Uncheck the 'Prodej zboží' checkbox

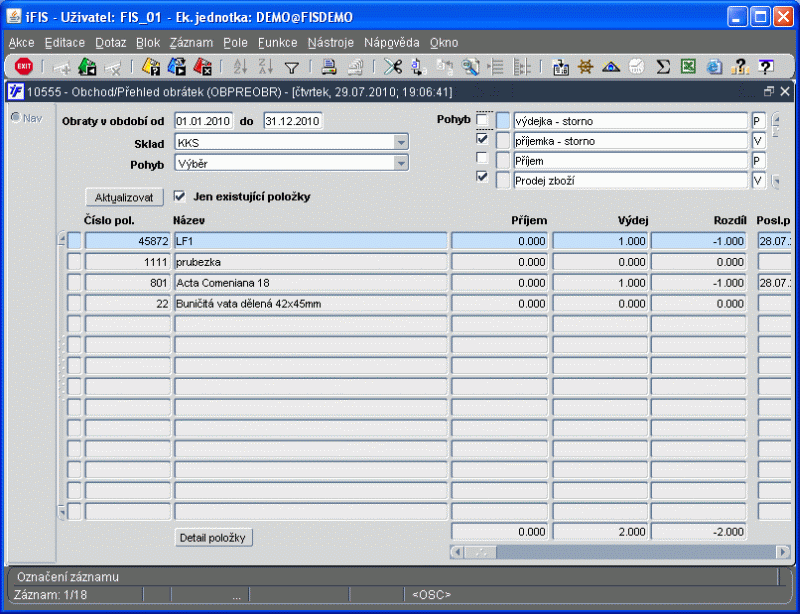click(482, 177)
